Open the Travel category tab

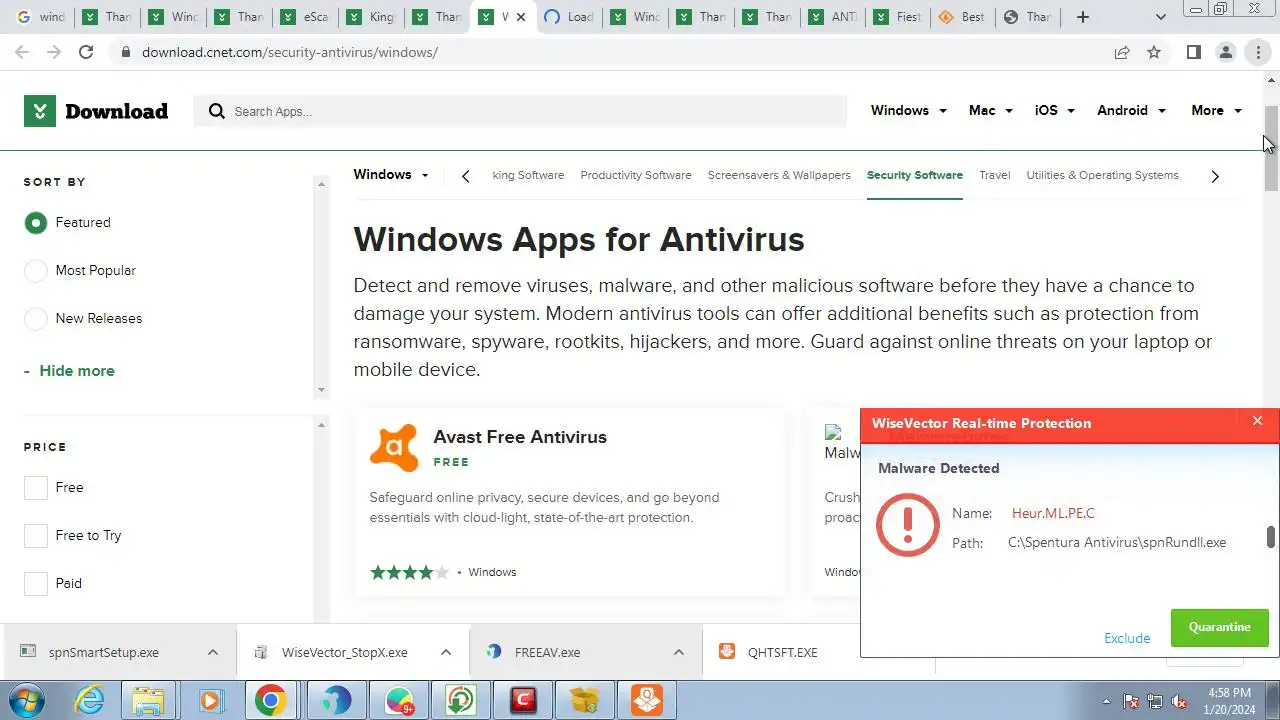point(995,175)
